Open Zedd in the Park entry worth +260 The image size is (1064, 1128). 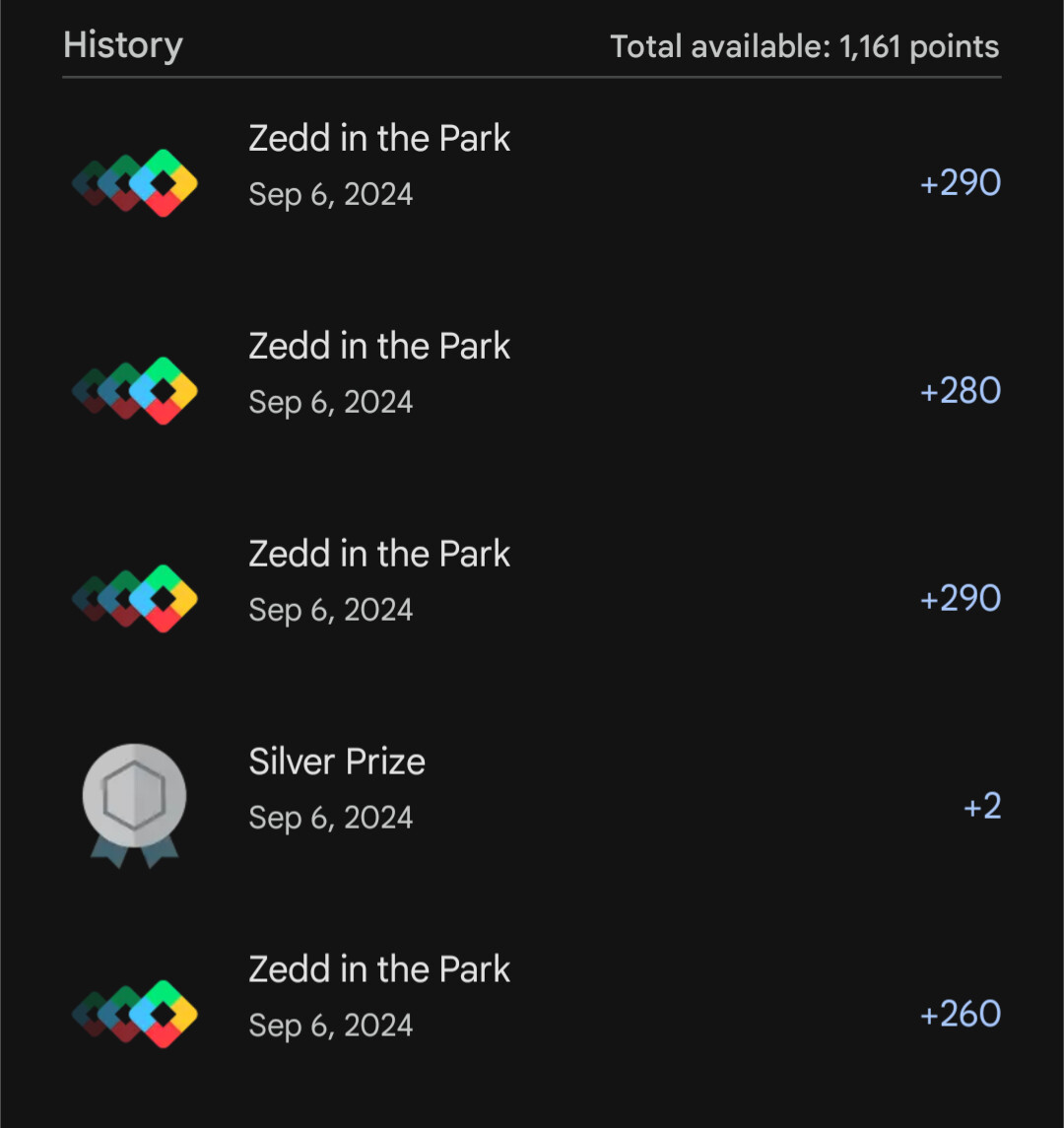tap(379, 970)
